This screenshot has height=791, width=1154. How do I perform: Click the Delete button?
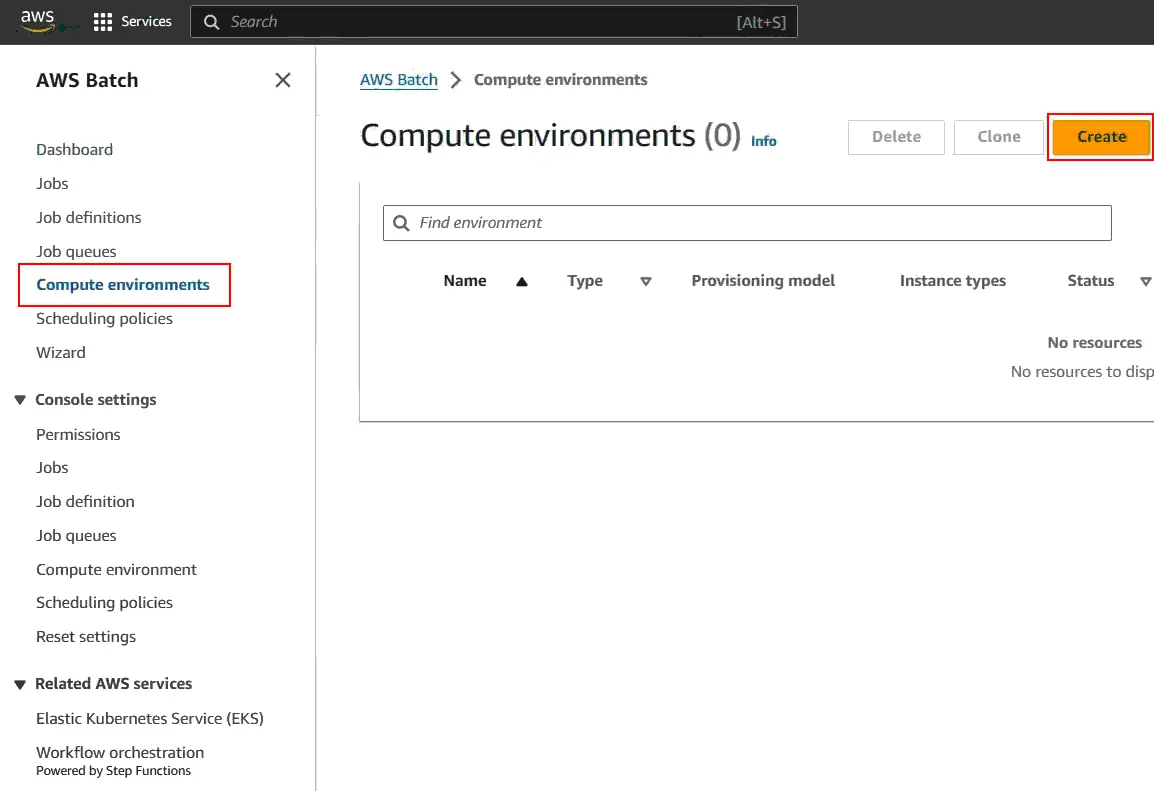(x=896, y=137)
